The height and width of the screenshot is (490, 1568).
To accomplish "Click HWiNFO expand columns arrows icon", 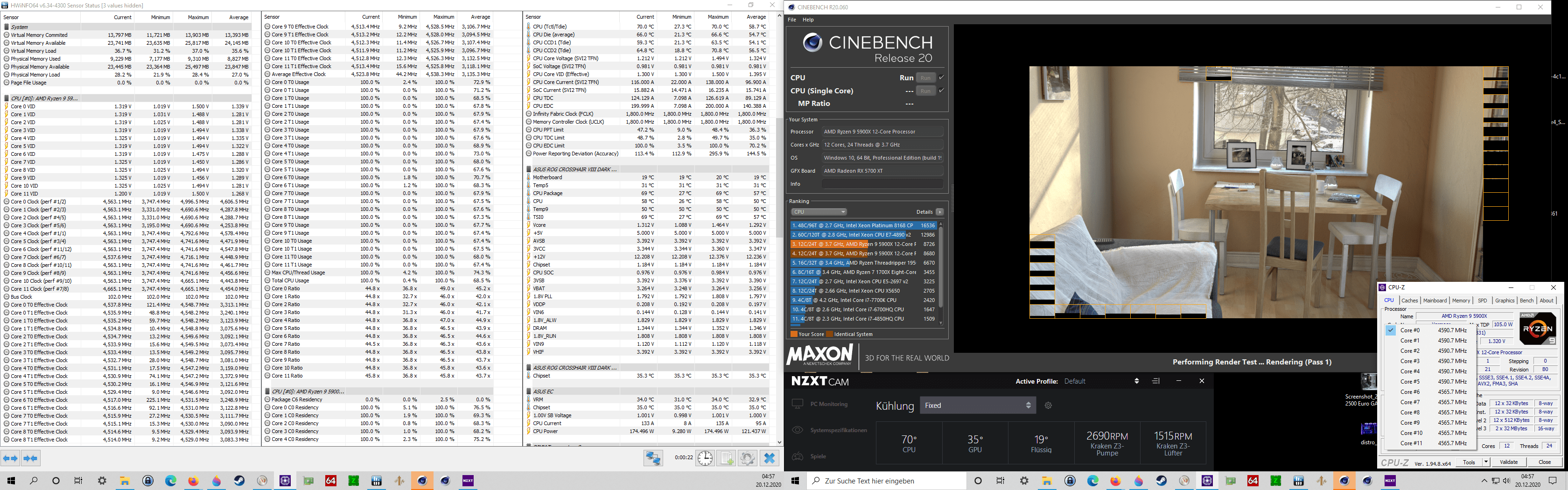I will point(10,458).
